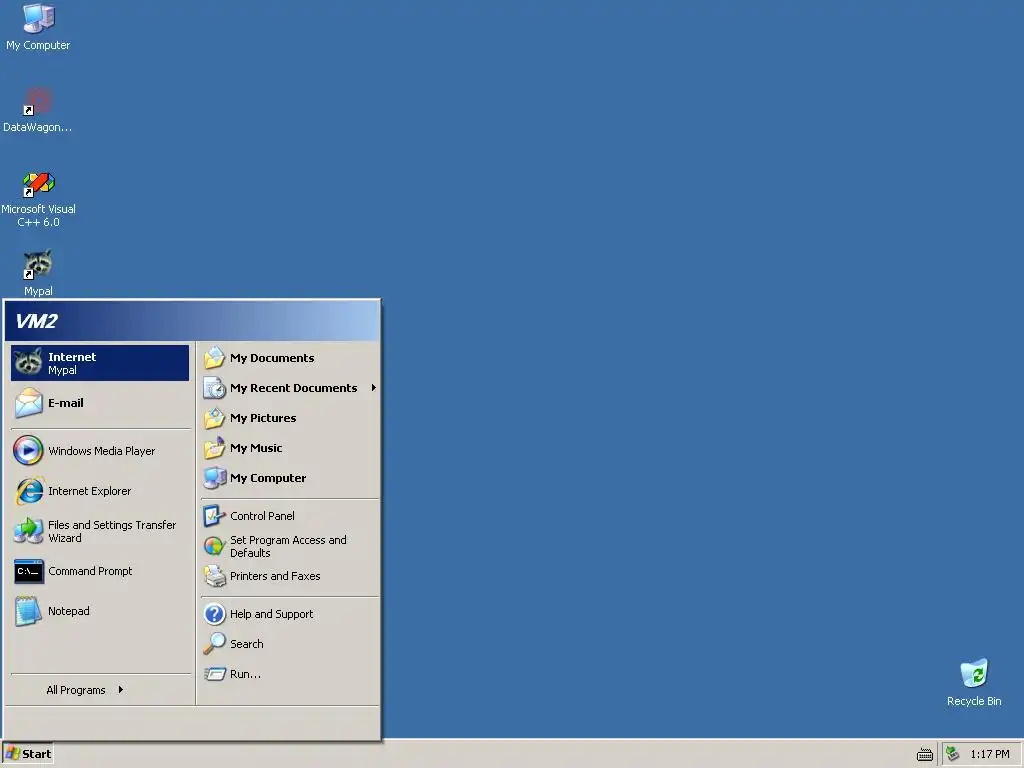Launch Command Prompt from Start menu
Screen dimensions: 1024x768
coord(100,571)
